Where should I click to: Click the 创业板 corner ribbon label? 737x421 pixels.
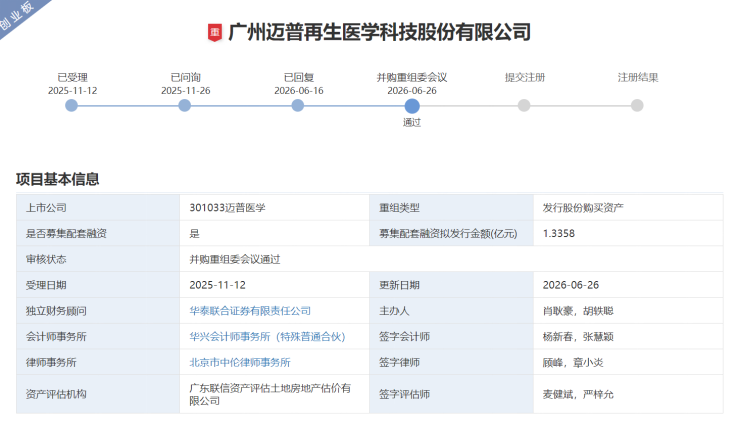(17, 15)
